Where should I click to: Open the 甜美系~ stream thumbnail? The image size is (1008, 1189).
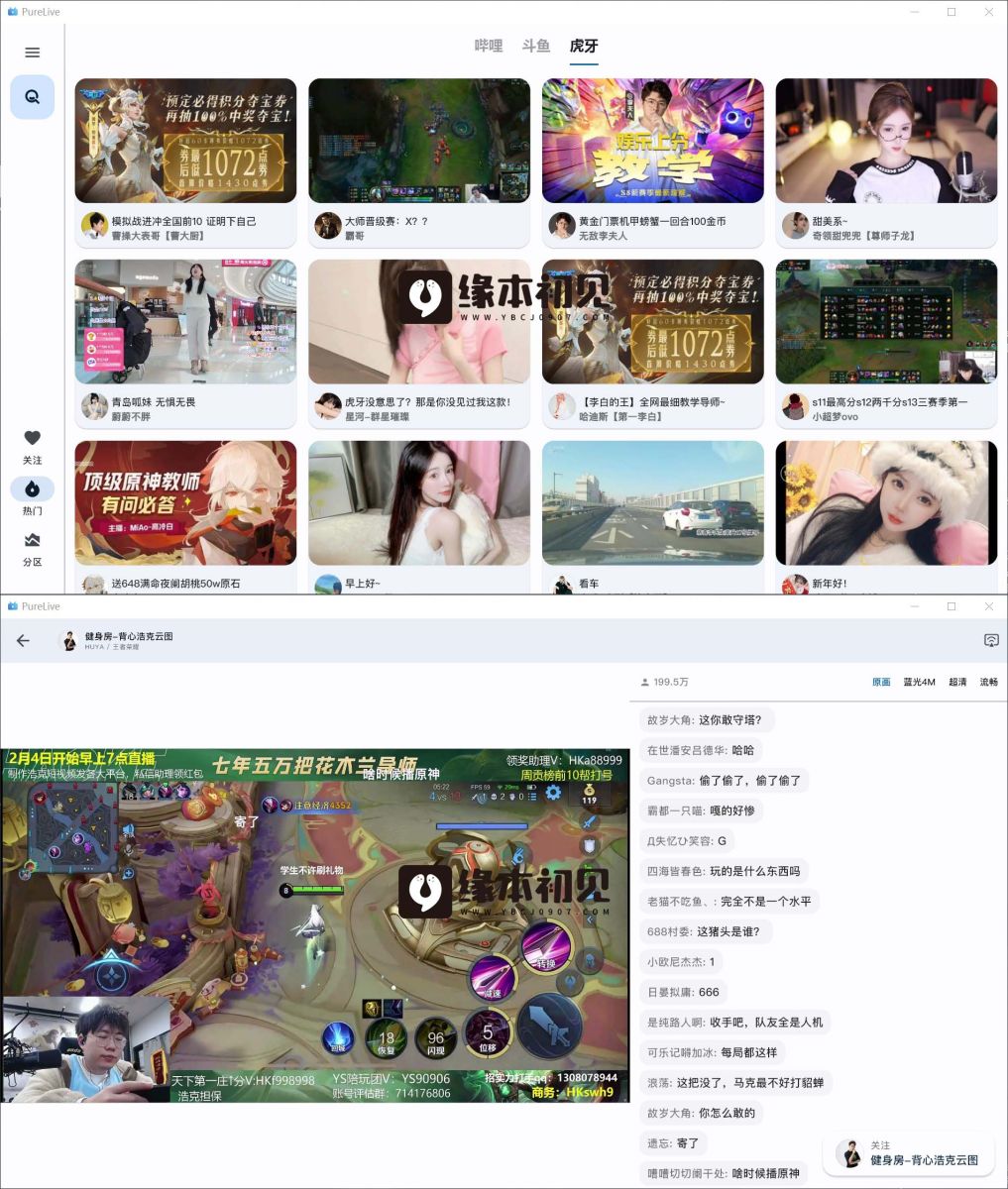point(886,141)
